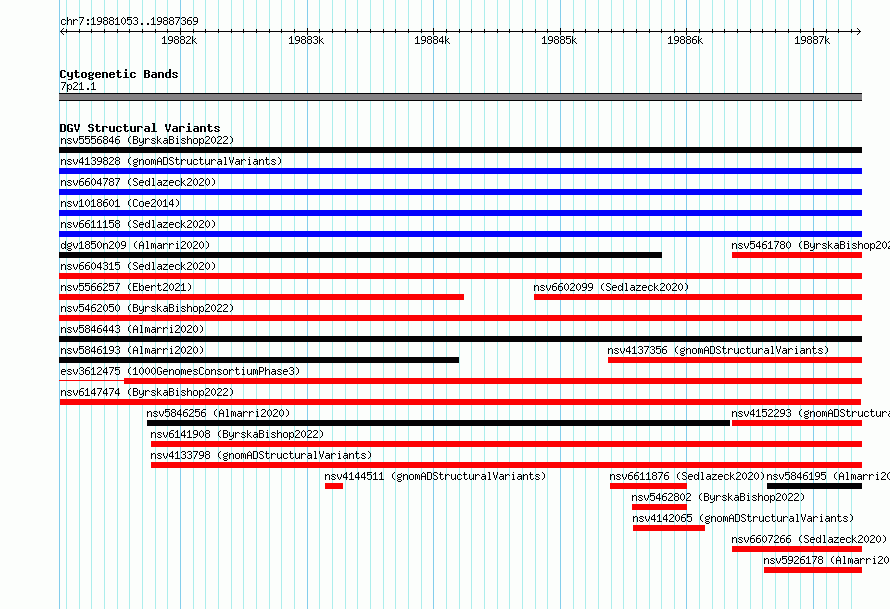The width and height of the screenshot is (890, 609).
Task: Click the nsv6602099 (Sedlazeck2020) label
Action: [x=611, y=287]
